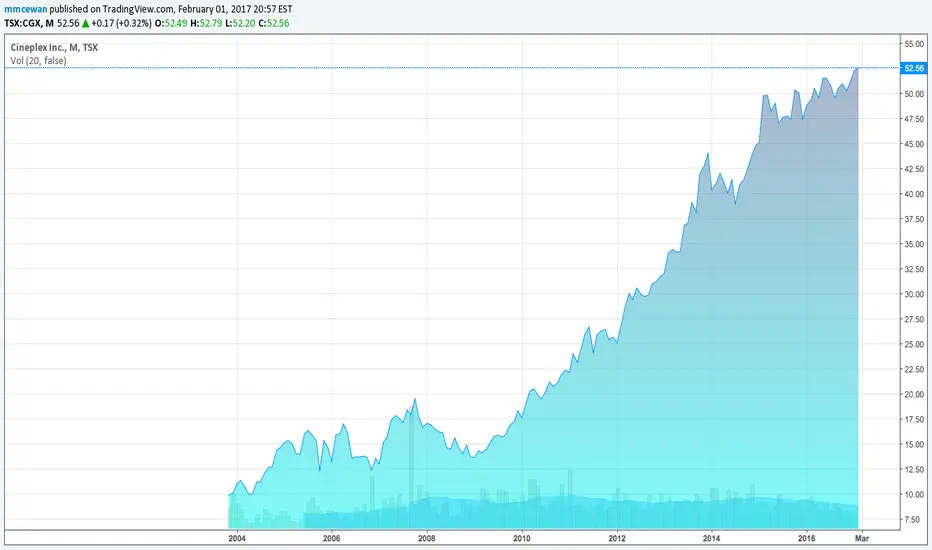The height and width of the screenshot is (550, 932).
Task: Click the blue 52.56 current price tag
Action: (x=914, y=68)
